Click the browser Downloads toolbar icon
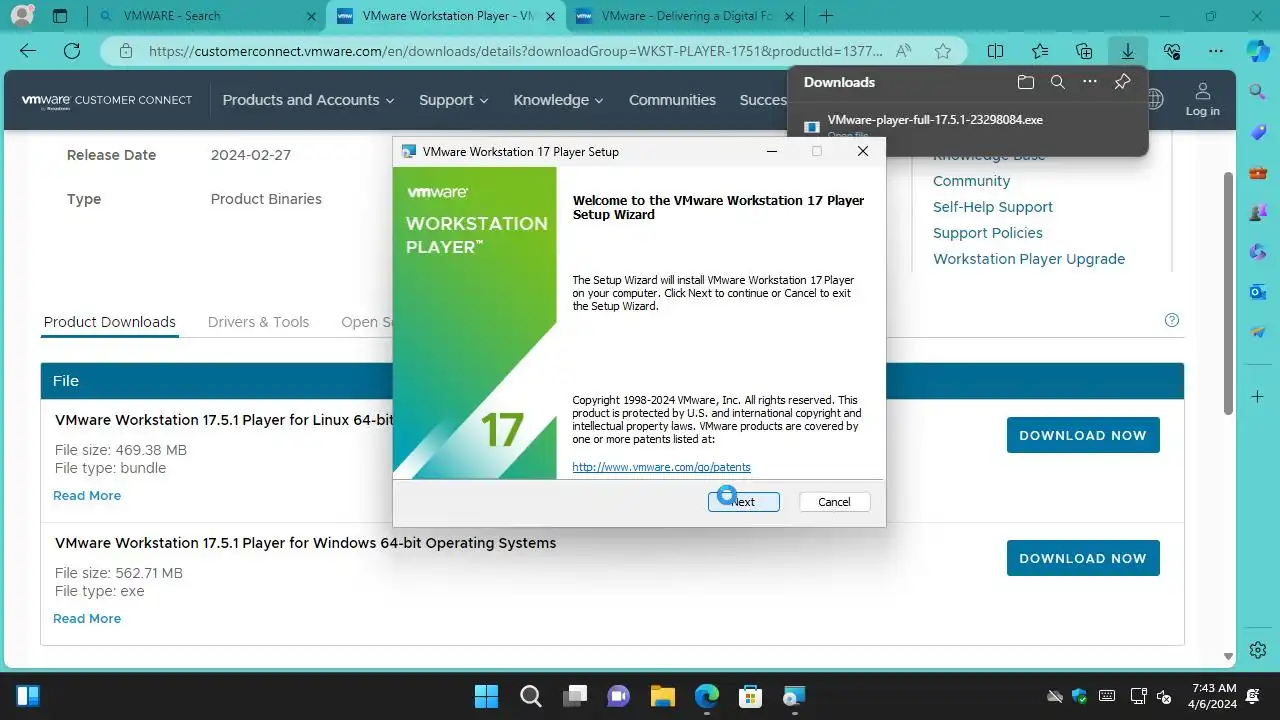 point(1128,51)
